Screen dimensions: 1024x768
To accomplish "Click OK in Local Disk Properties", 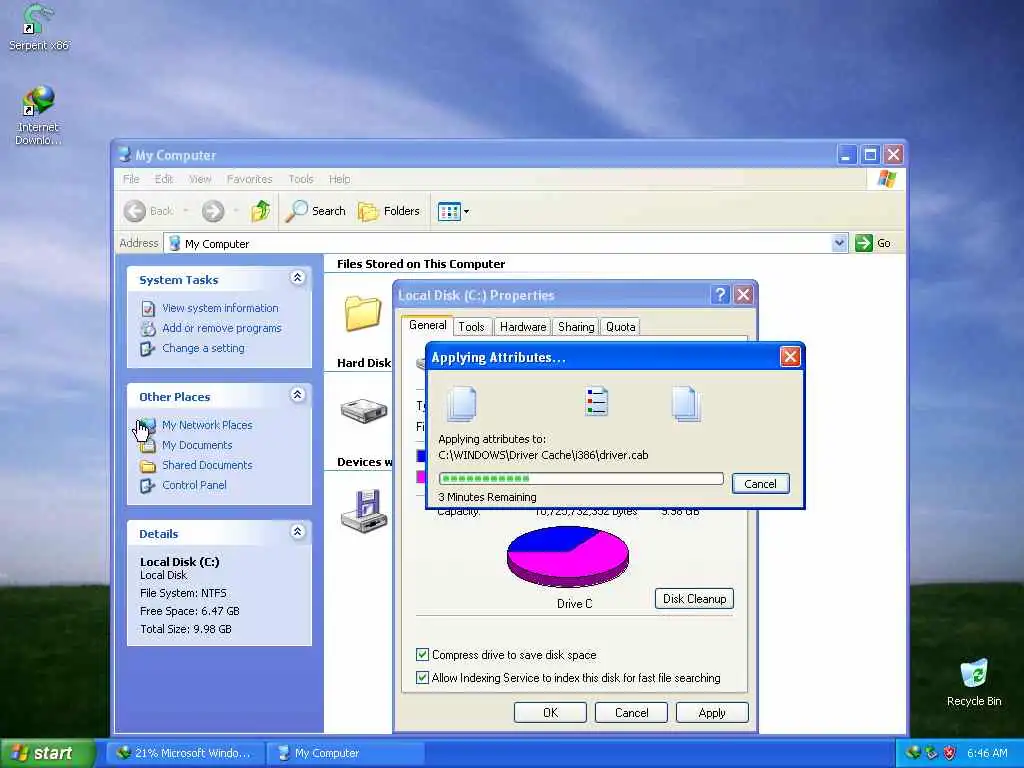I will click(550, 712).
